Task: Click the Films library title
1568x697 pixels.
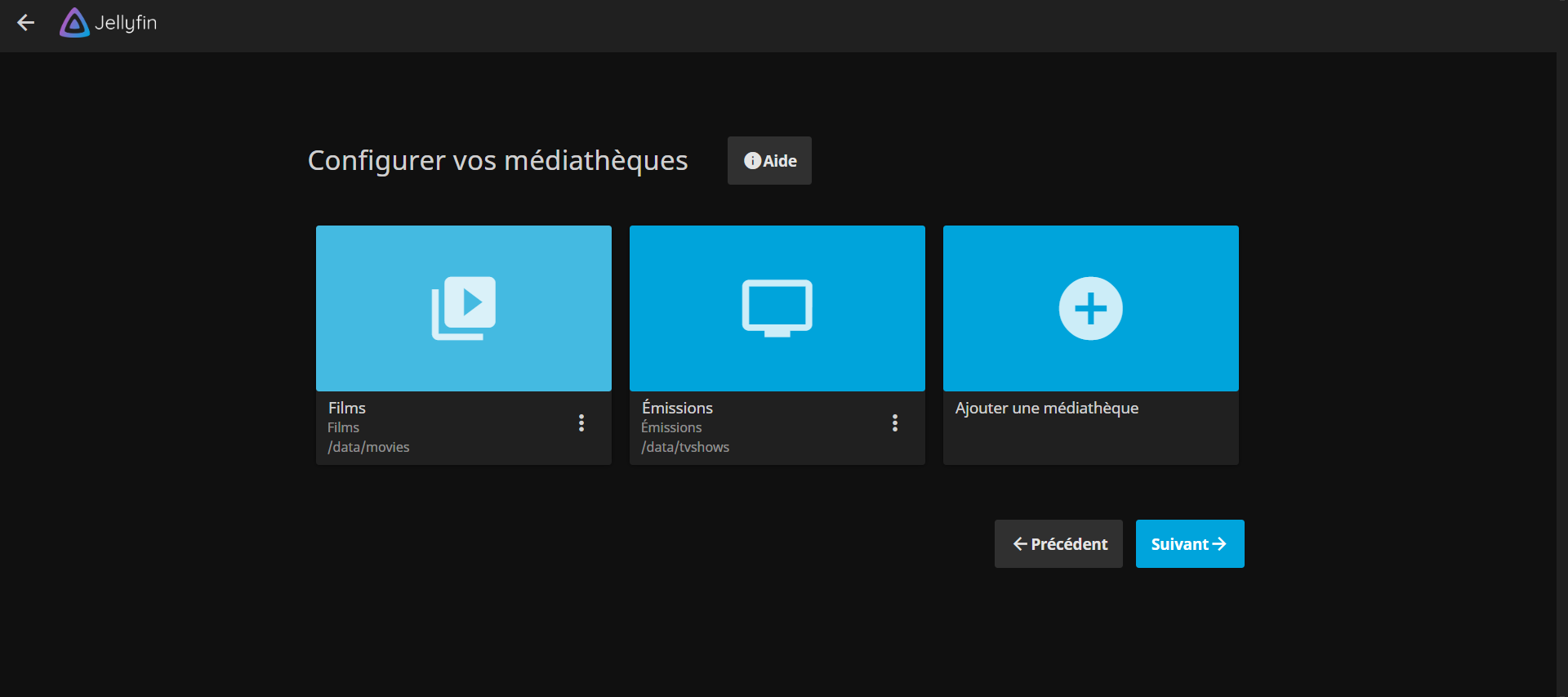Action: click(x=347, y=408)
